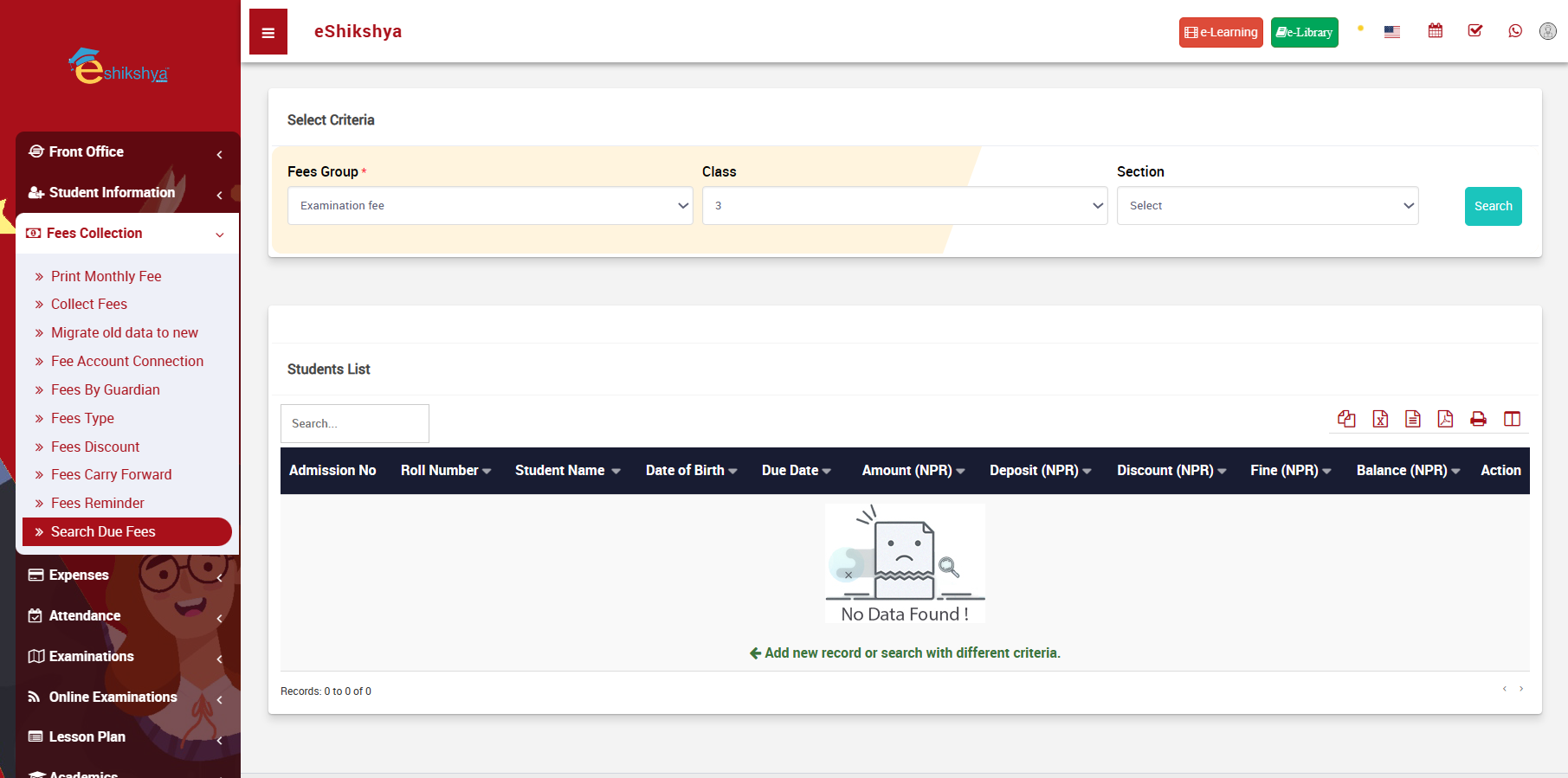This screenshot has height=778, width=1568.
Task: Expand the Online Examinations menu
Action: (x=126, y=697)
